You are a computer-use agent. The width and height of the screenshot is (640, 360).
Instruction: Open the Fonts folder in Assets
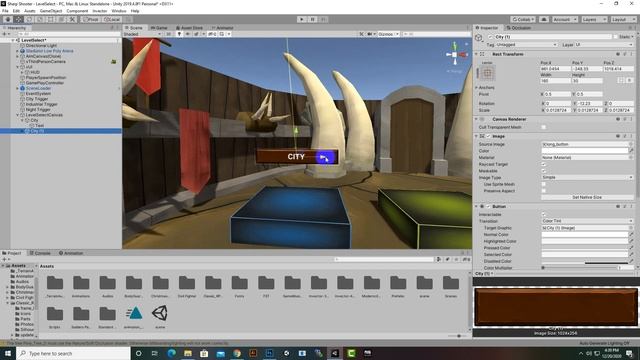pyautogui.click(x=240, y=286)
